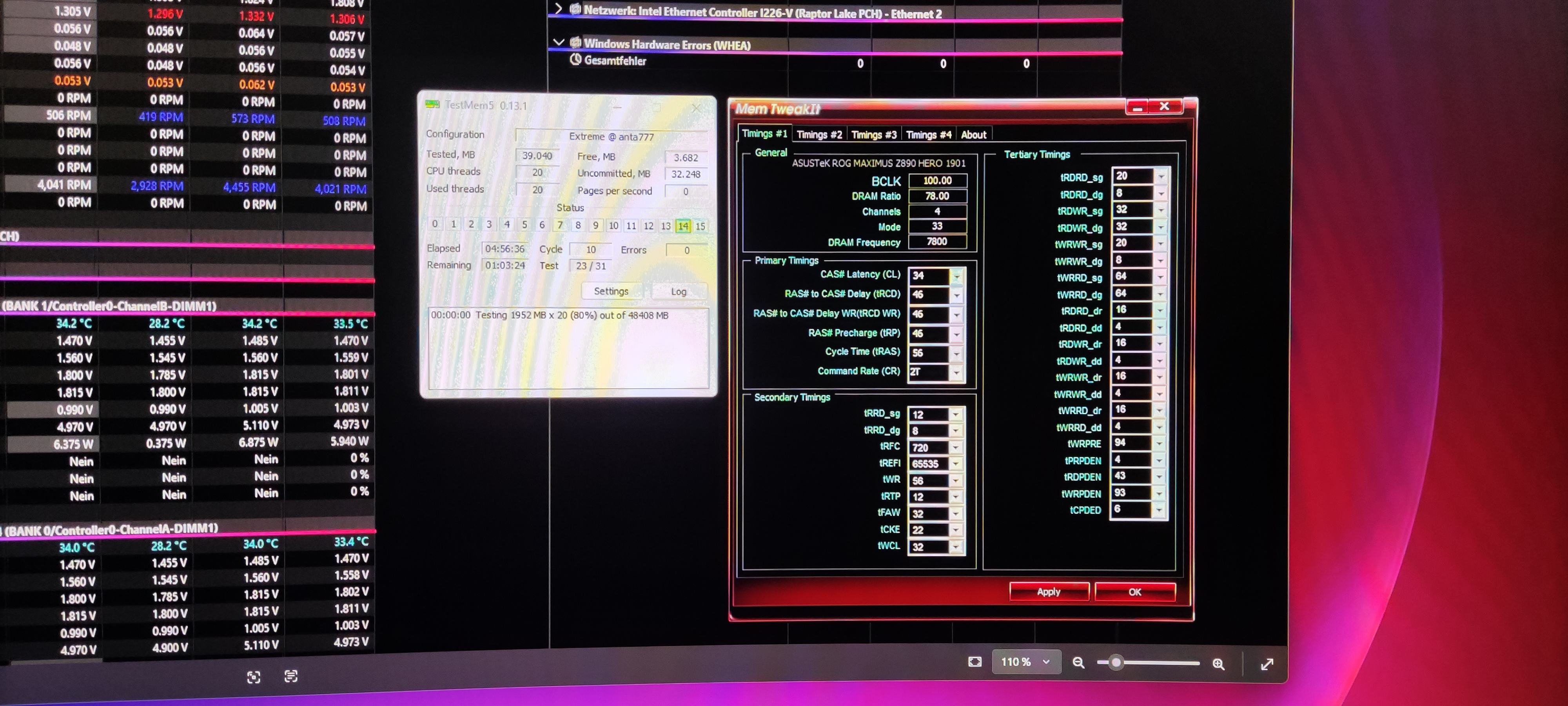This screenshot has width=1568, height=706.
Task: Click the visual search icon in viewer
Action: click(254, 677)
